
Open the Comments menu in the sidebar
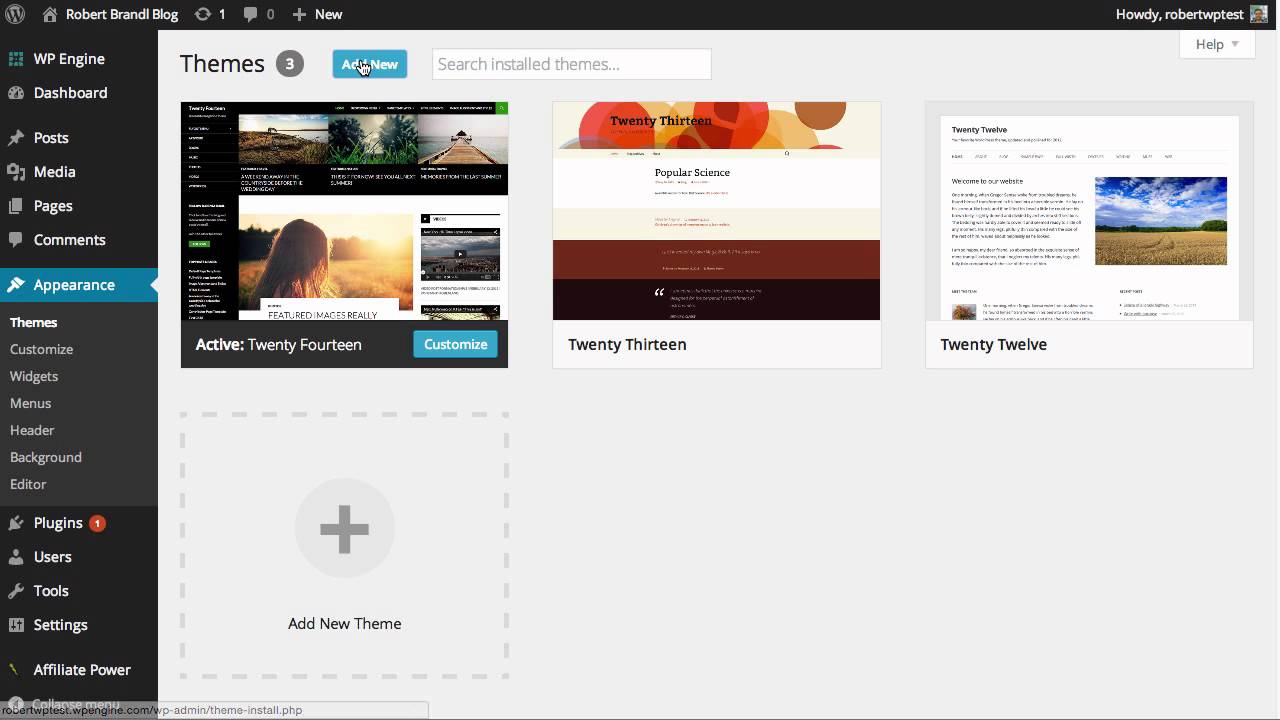point(79,240)
